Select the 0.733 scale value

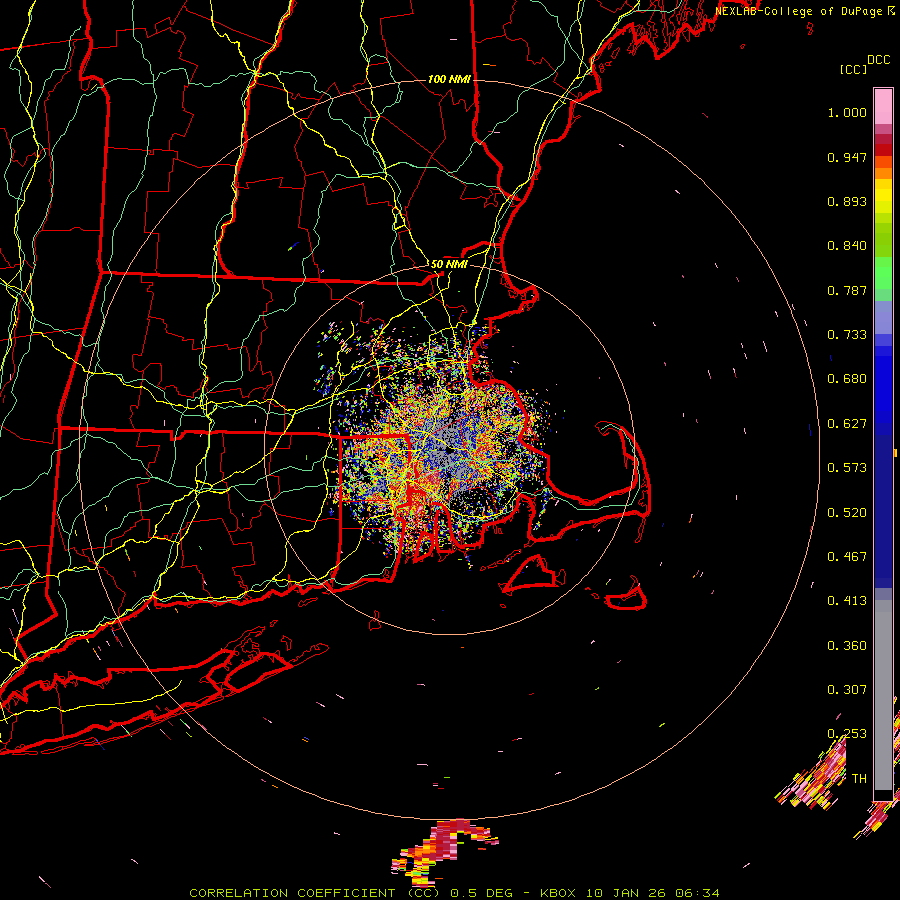tap(847, 335)
